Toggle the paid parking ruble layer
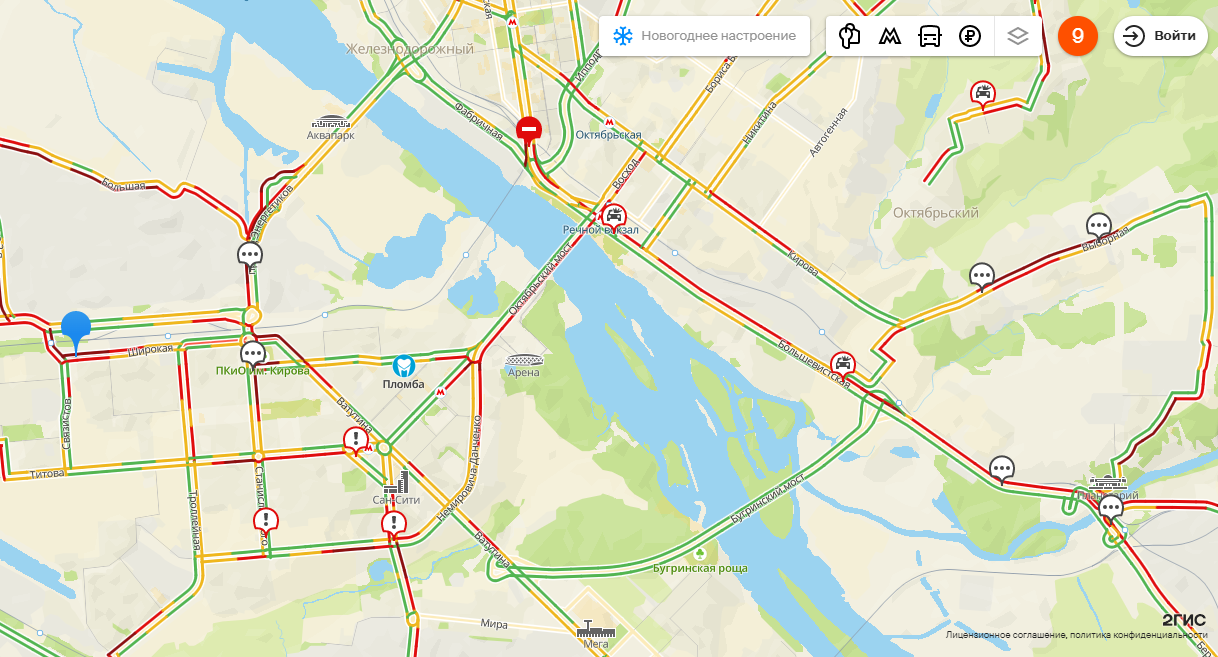 point(969,37)
